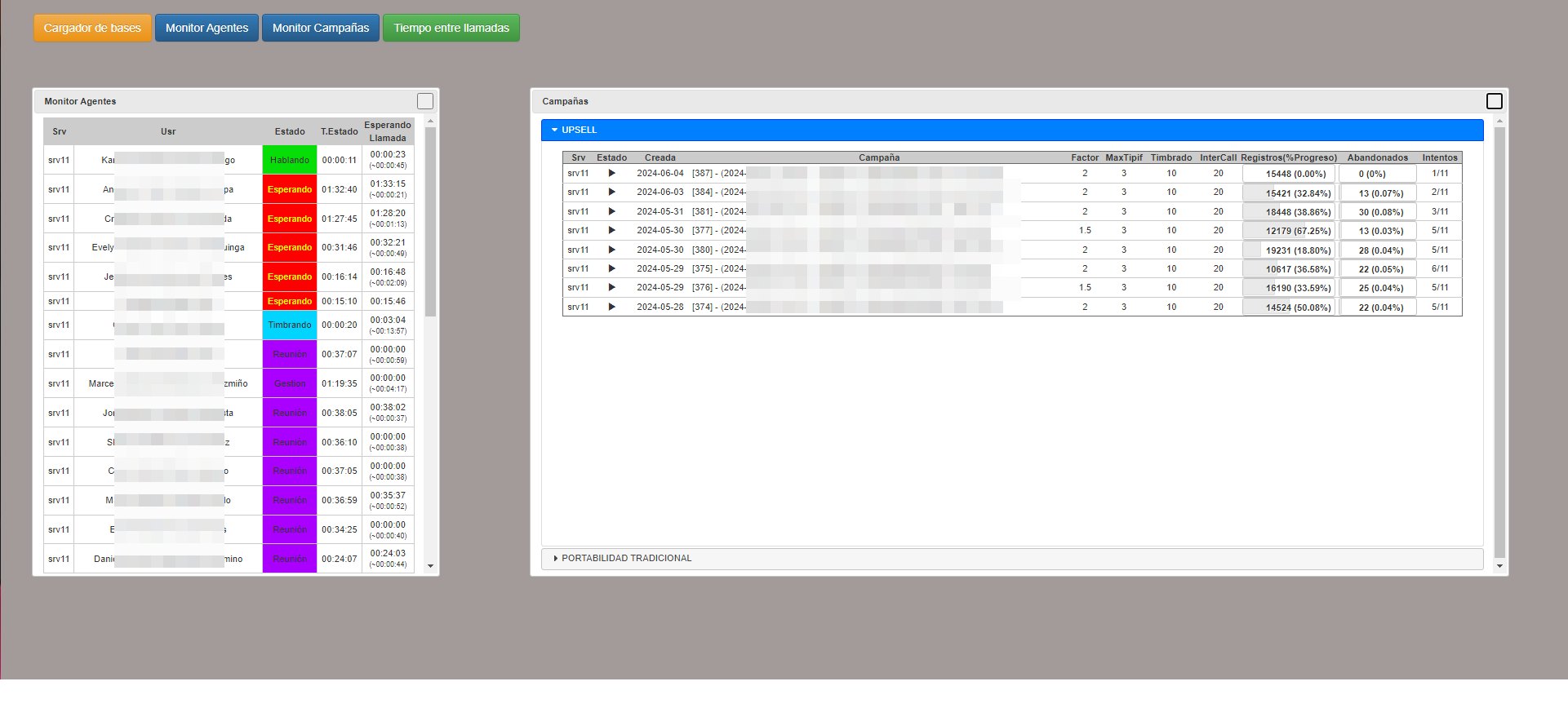Click play icon for campaign 387
The width and height of the screenshot is (1568, 708).
(x=611, y=173)
